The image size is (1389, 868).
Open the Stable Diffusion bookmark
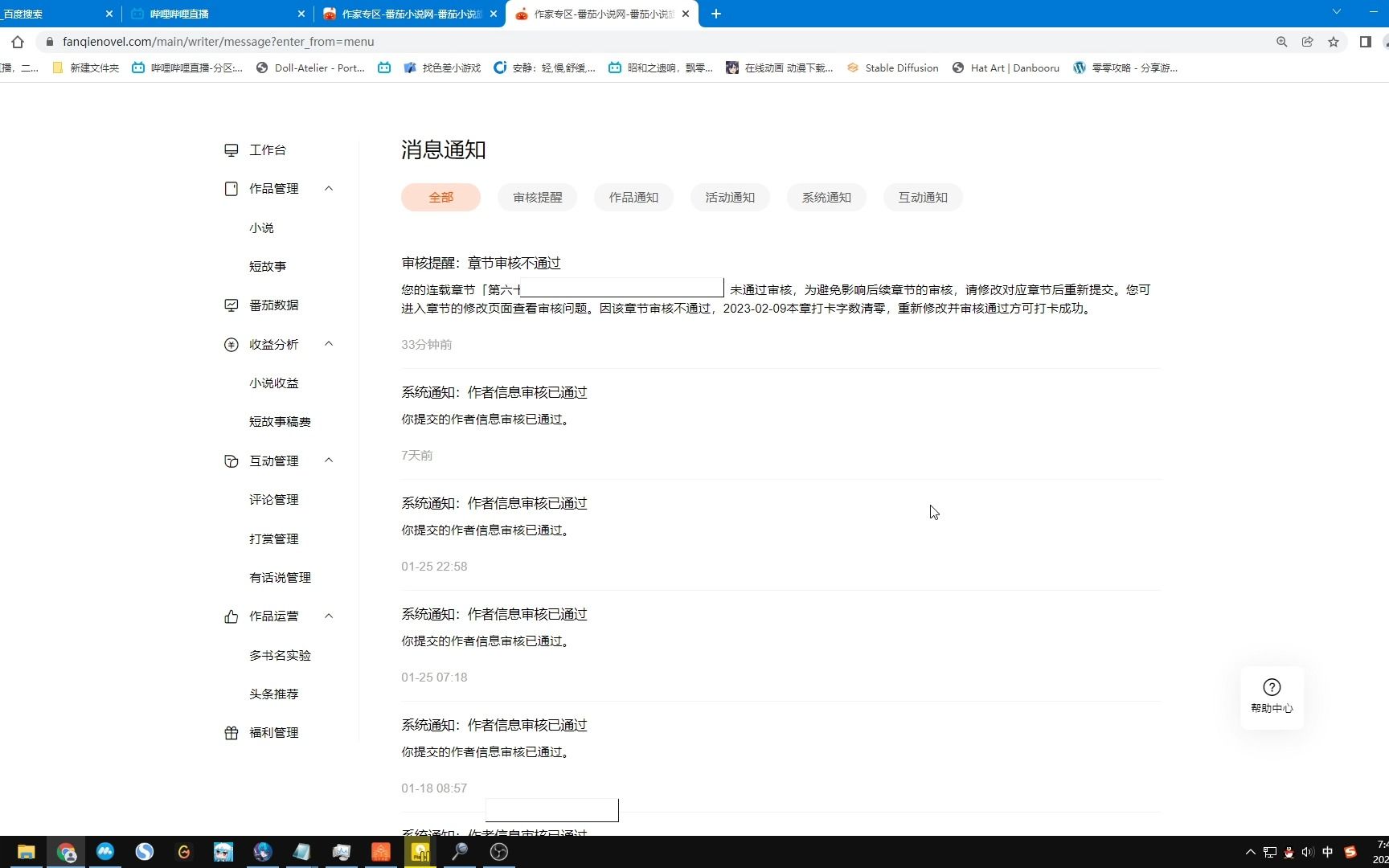pos(892,68)
